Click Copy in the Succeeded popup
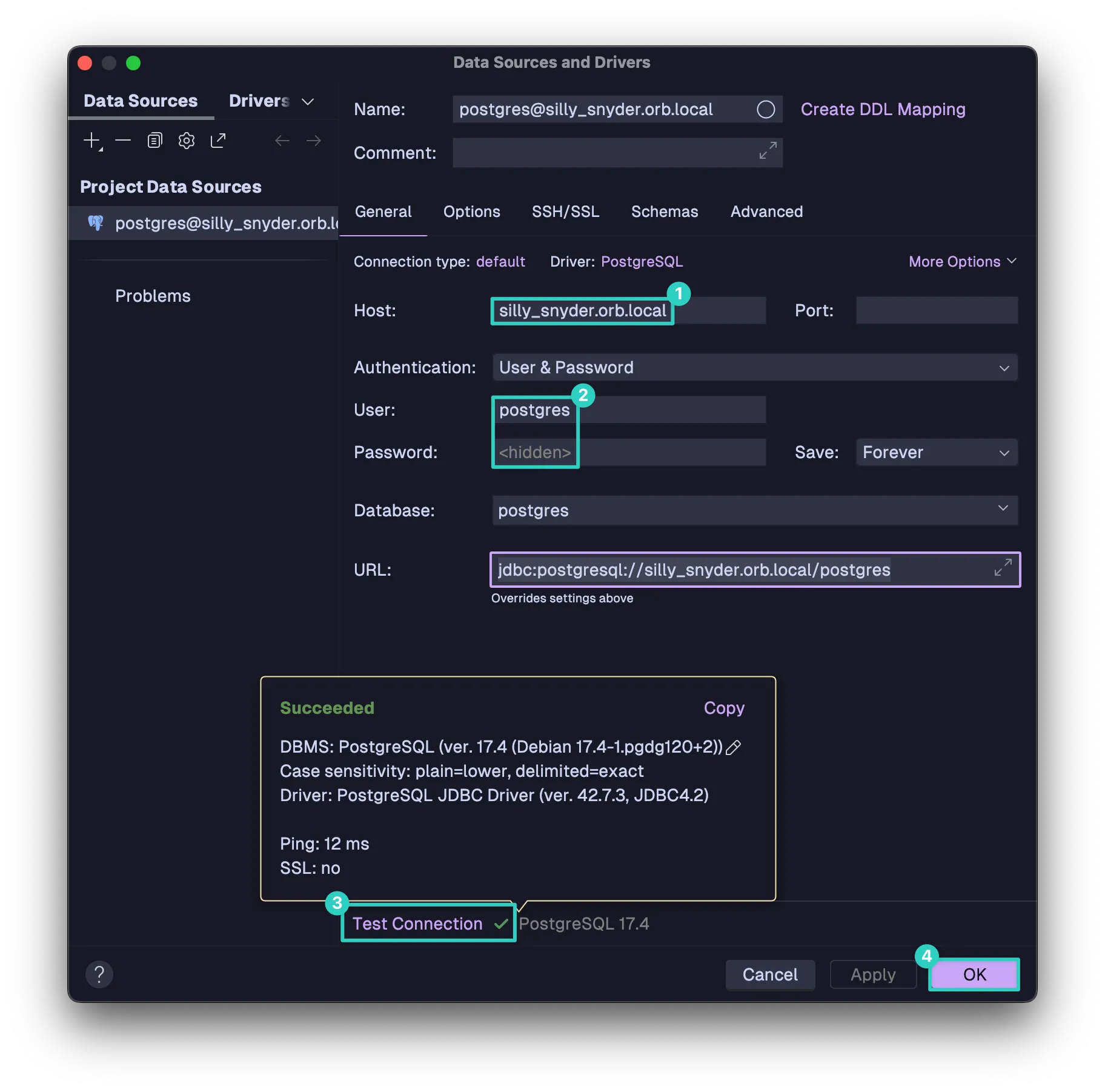 724,708
